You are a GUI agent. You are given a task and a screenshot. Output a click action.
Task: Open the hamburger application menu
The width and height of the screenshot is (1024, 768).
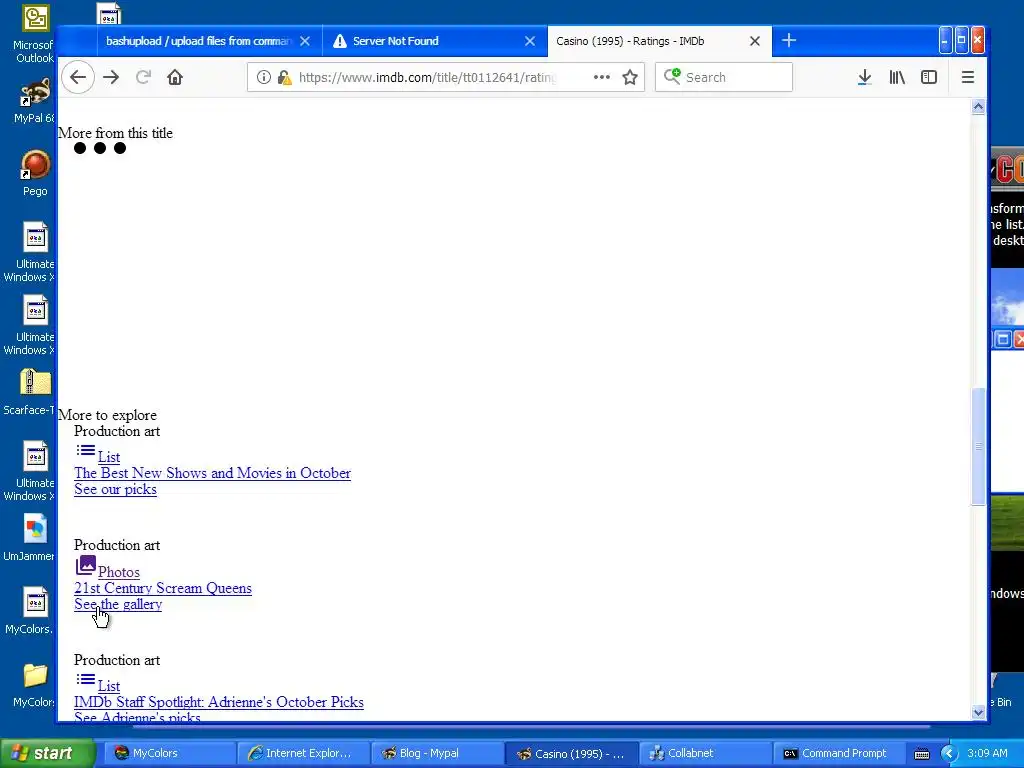pos(968,77)
